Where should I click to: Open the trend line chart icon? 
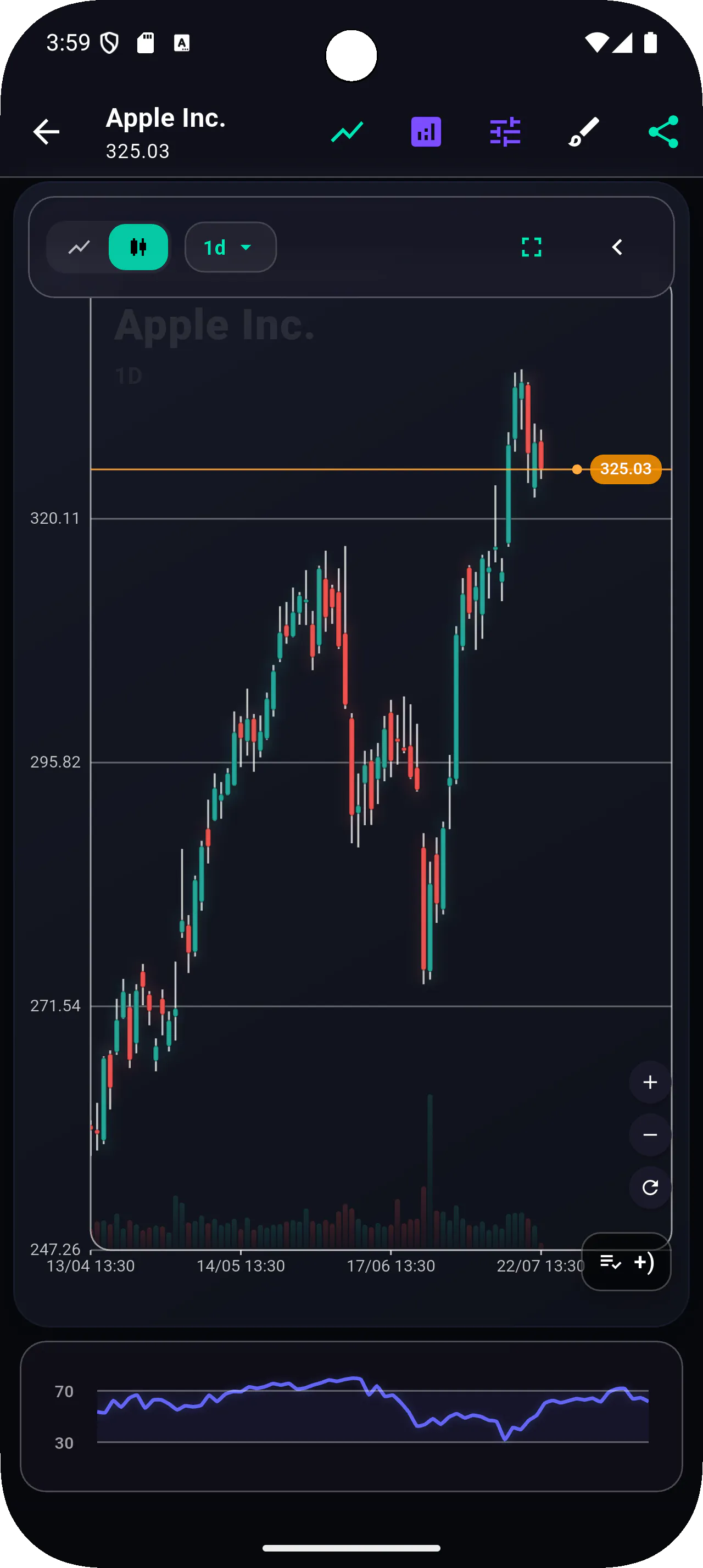(x=347, y=131)
